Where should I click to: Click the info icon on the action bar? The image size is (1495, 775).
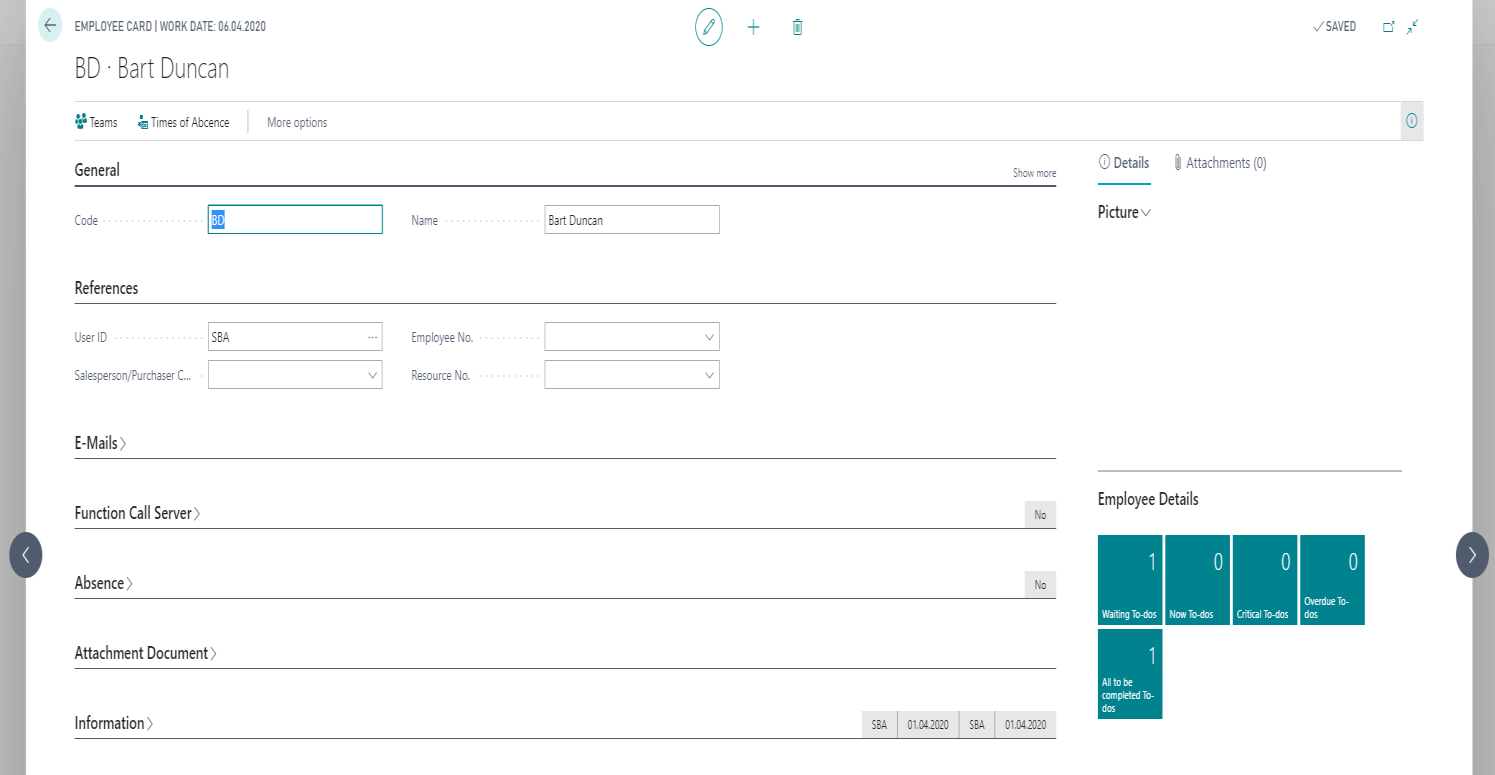coord(1412,120)
